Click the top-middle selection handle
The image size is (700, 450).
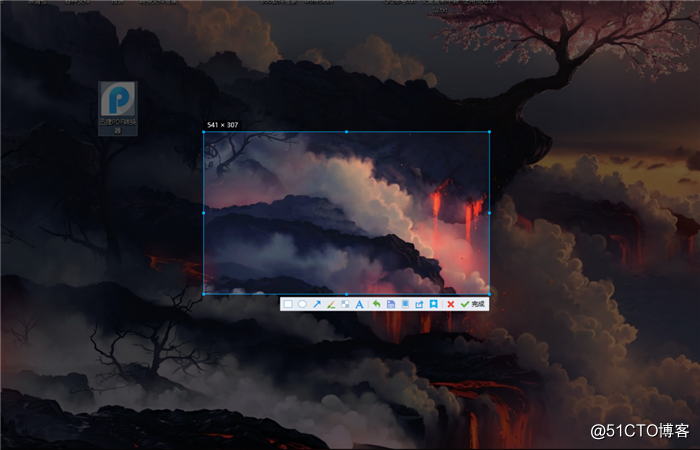(x=346, y=132)
